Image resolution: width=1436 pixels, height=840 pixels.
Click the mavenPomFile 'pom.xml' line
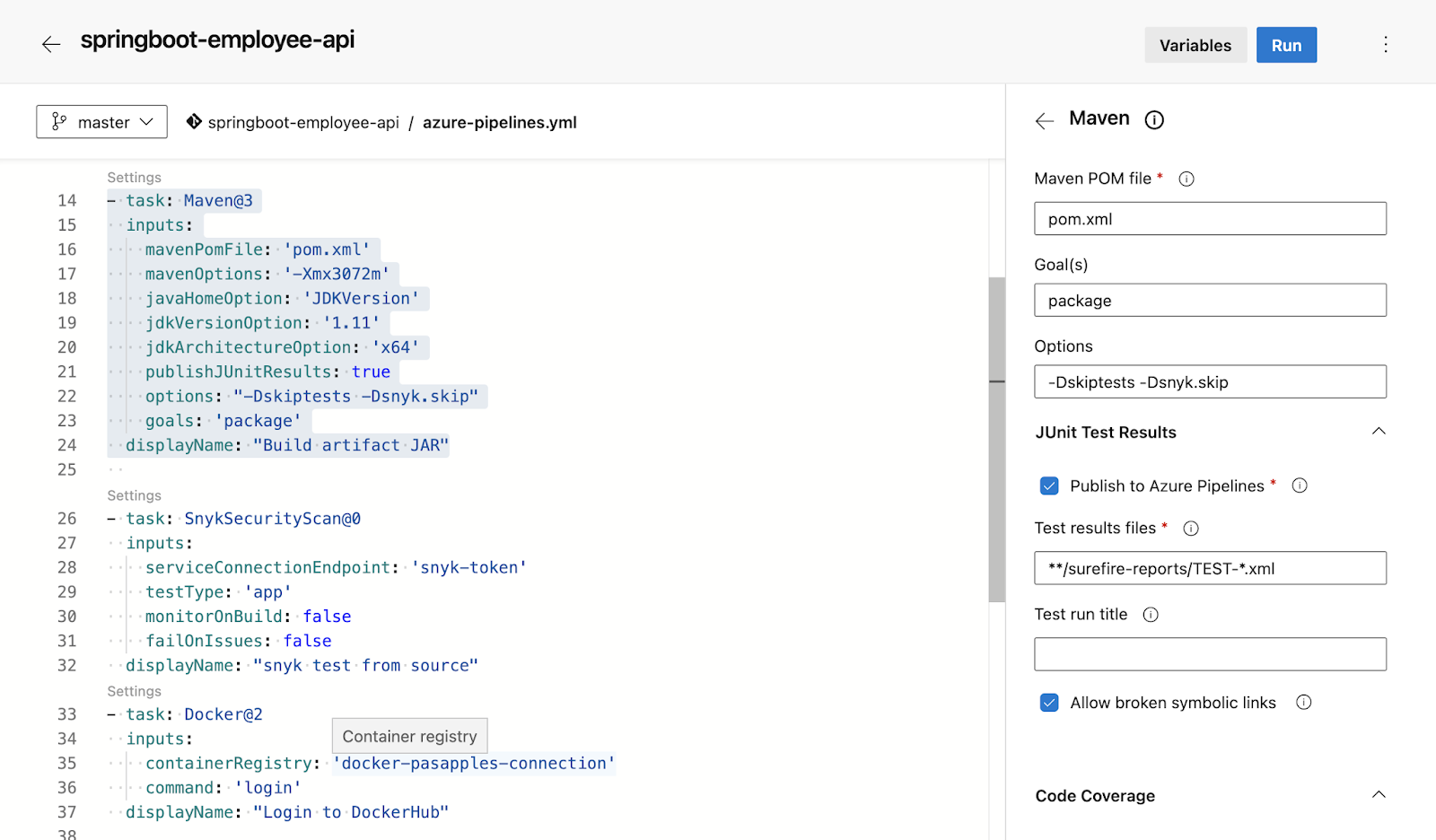pos(258,249)
